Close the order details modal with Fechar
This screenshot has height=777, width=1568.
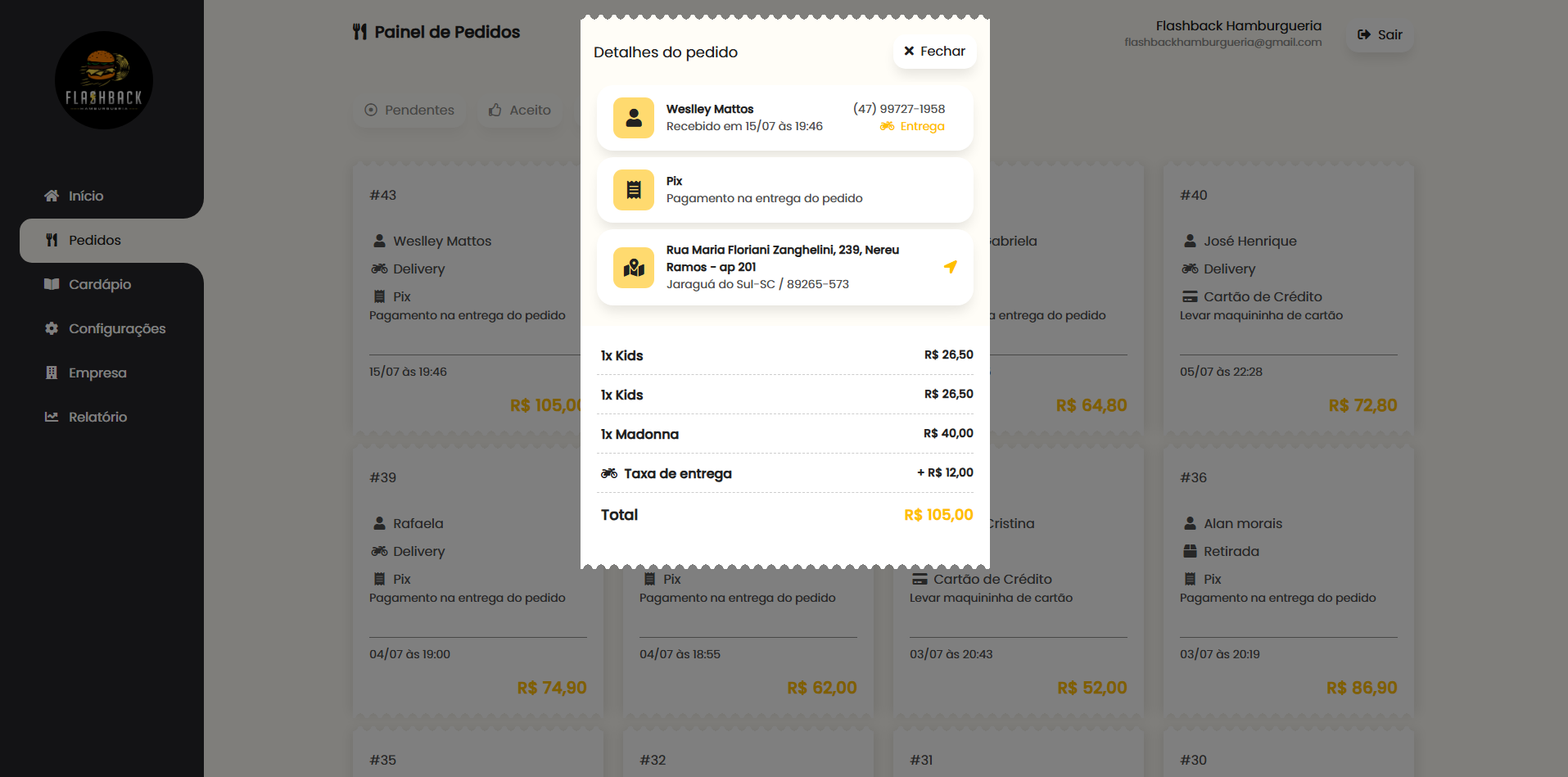pos(934,51)
